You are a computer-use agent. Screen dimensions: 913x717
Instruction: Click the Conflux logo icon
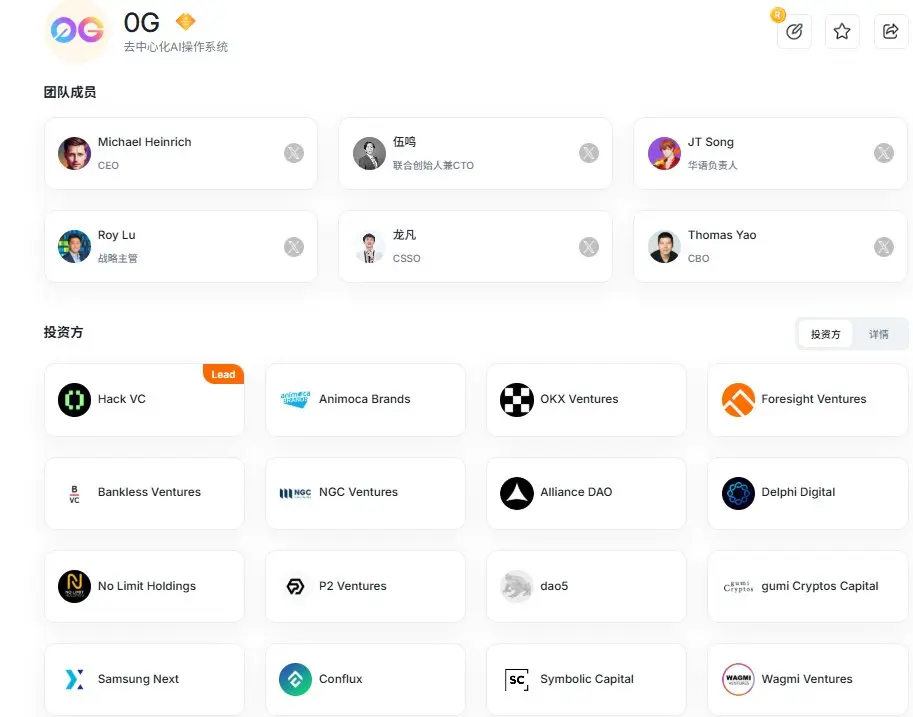(295, 679)
